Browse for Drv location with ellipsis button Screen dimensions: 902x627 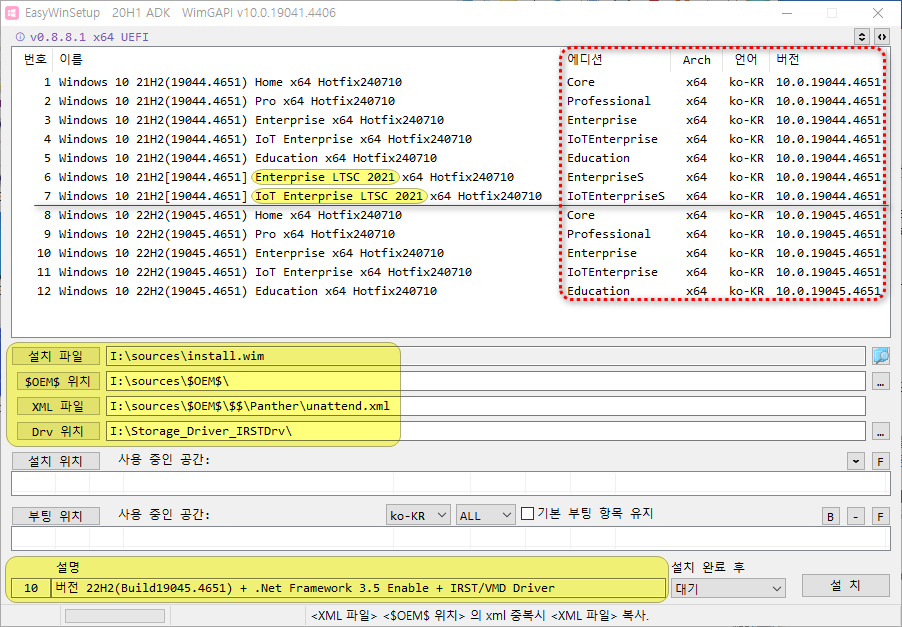(x=880, y=431)
